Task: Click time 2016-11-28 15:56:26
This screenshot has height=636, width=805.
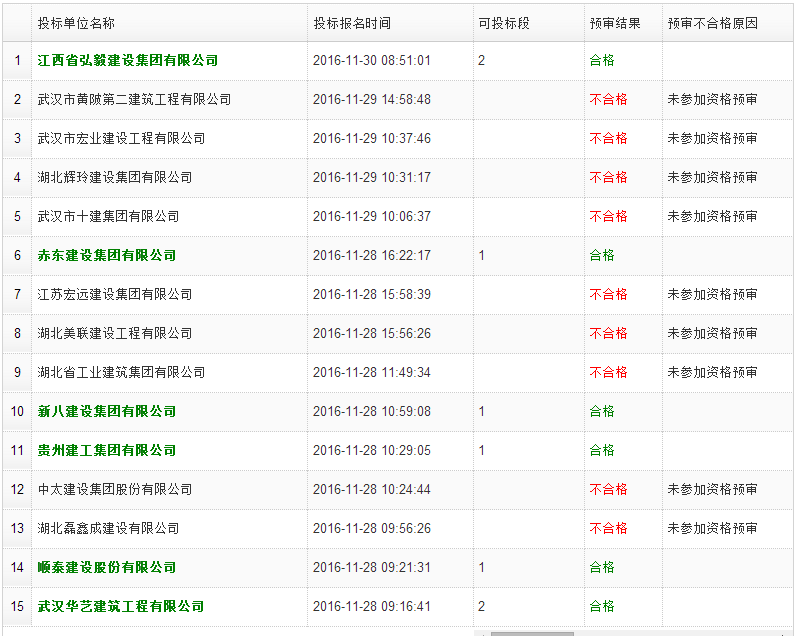Action: (372, 334)
